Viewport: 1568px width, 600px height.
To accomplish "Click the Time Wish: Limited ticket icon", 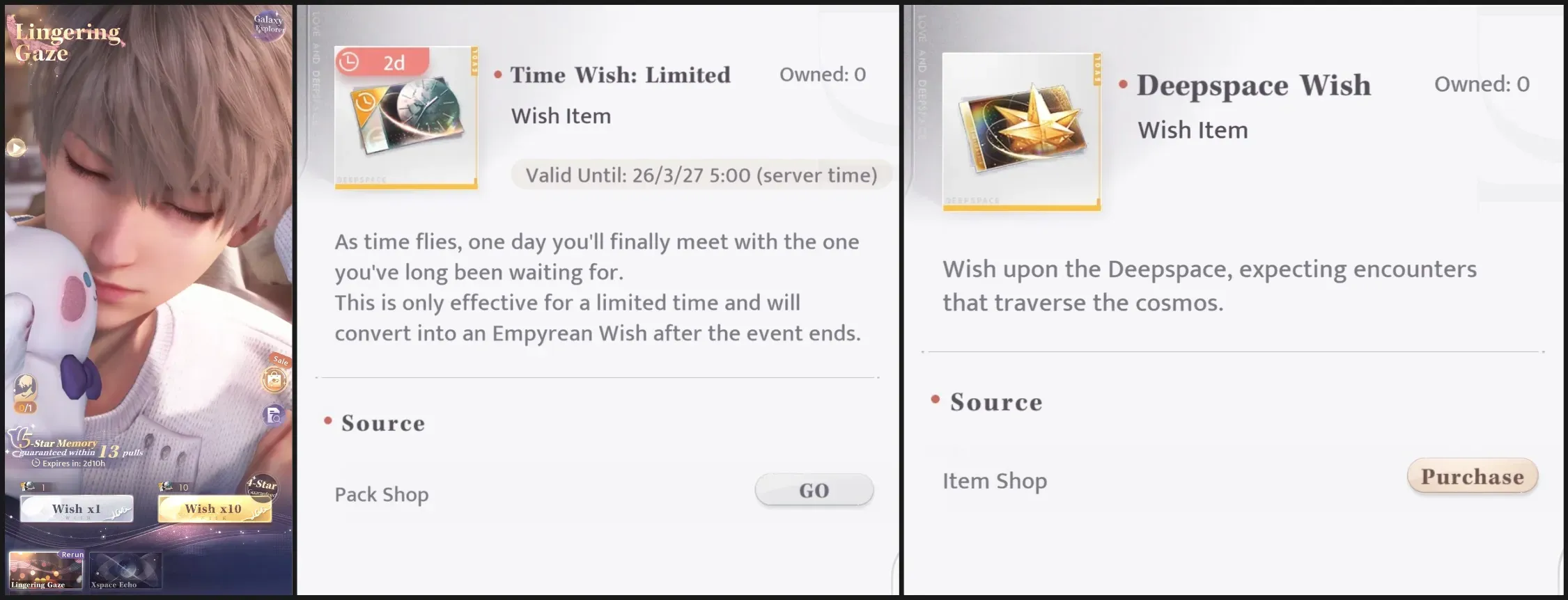I will pyautogui.click(x=406, y=118).
